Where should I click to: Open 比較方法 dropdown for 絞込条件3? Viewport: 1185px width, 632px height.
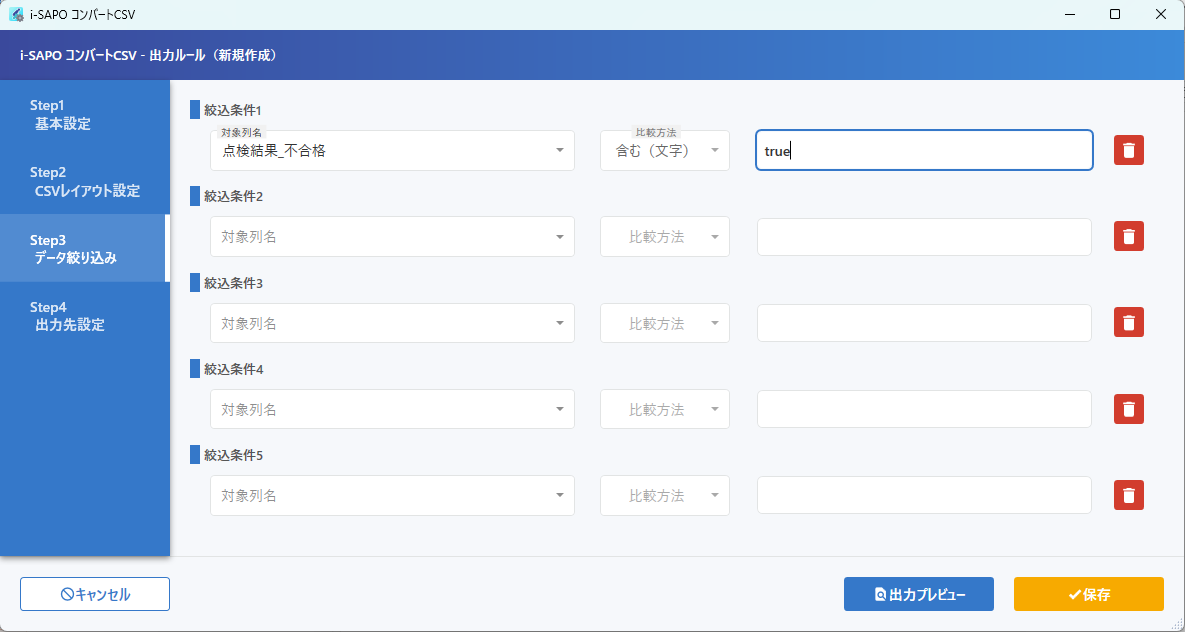click(x=664, y=323)
